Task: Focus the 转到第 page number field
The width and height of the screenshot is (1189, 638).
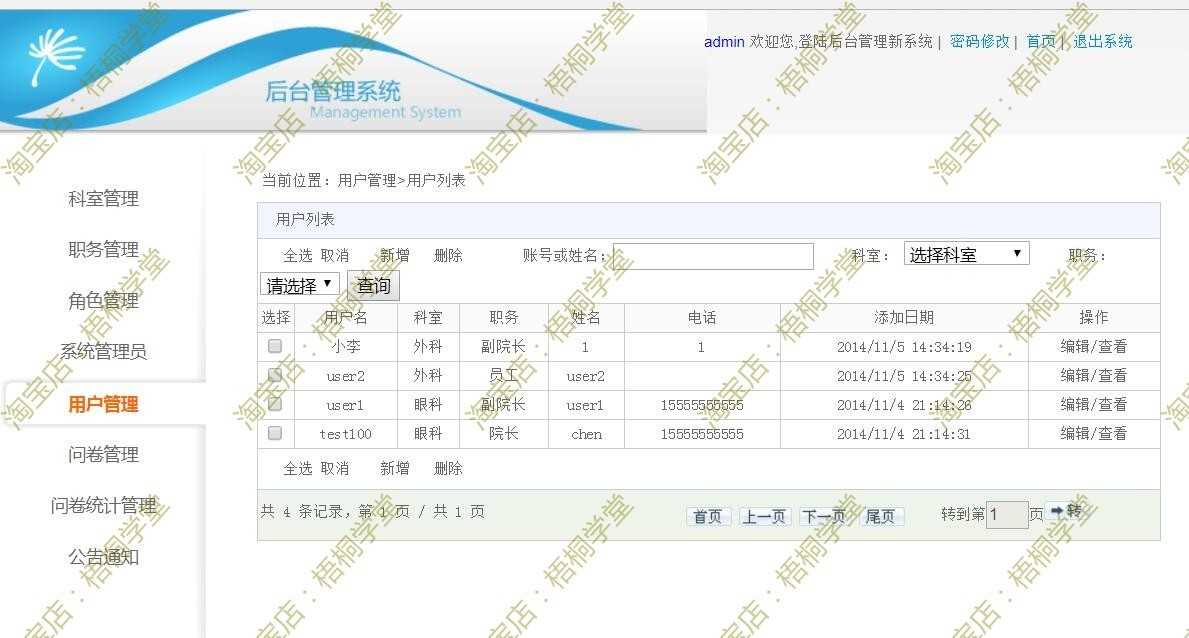Action: [1007, 514]
